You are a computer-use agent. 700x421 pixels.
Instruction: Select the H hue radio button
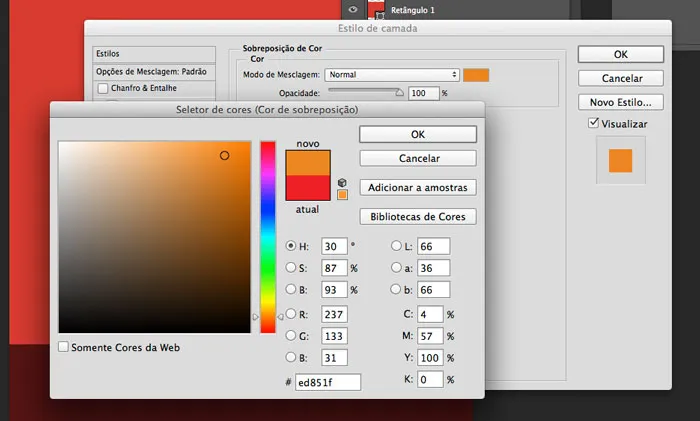[x=291, y=246]
